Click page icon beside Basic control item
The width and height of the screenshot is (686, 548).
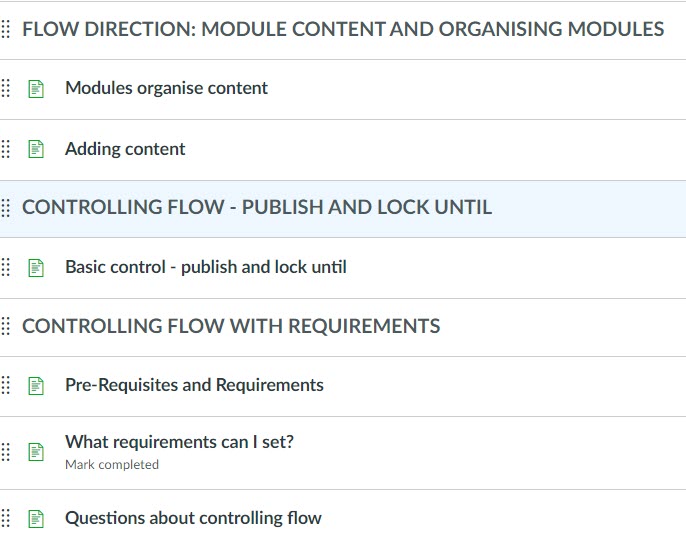pyautogui.click(x=37, y=268)
